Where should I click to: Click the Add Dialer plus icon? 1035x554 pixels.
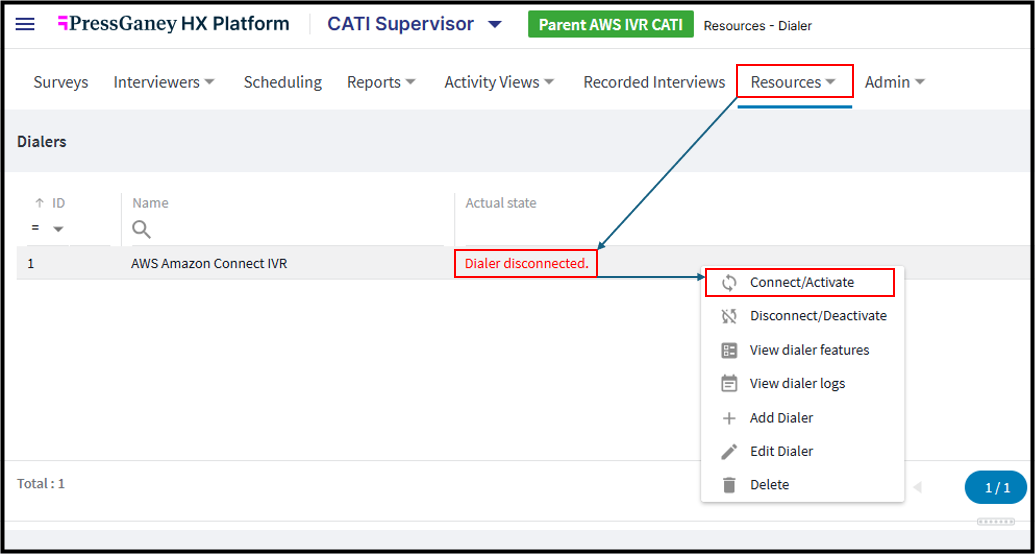click(729, 418)
